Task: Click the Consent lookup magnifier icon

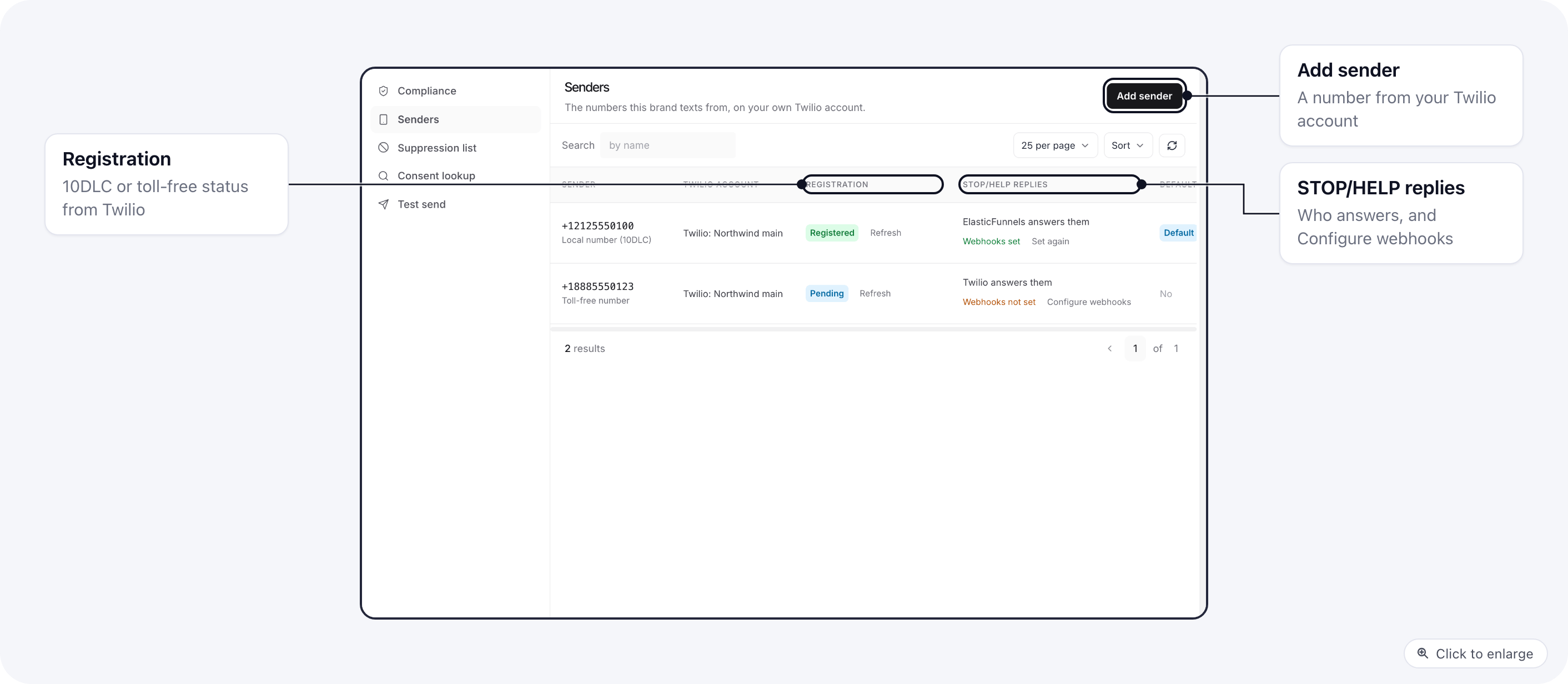Action: pos(384,176)
